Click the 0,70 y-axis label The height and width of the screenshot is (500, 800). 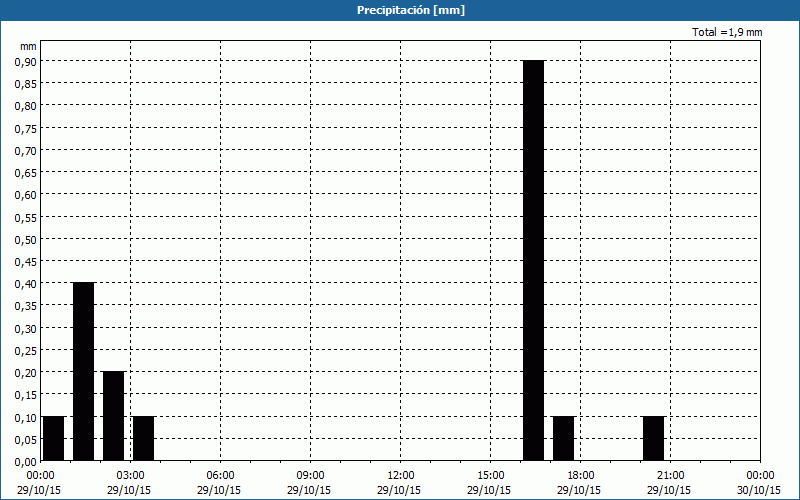point(26,151)
